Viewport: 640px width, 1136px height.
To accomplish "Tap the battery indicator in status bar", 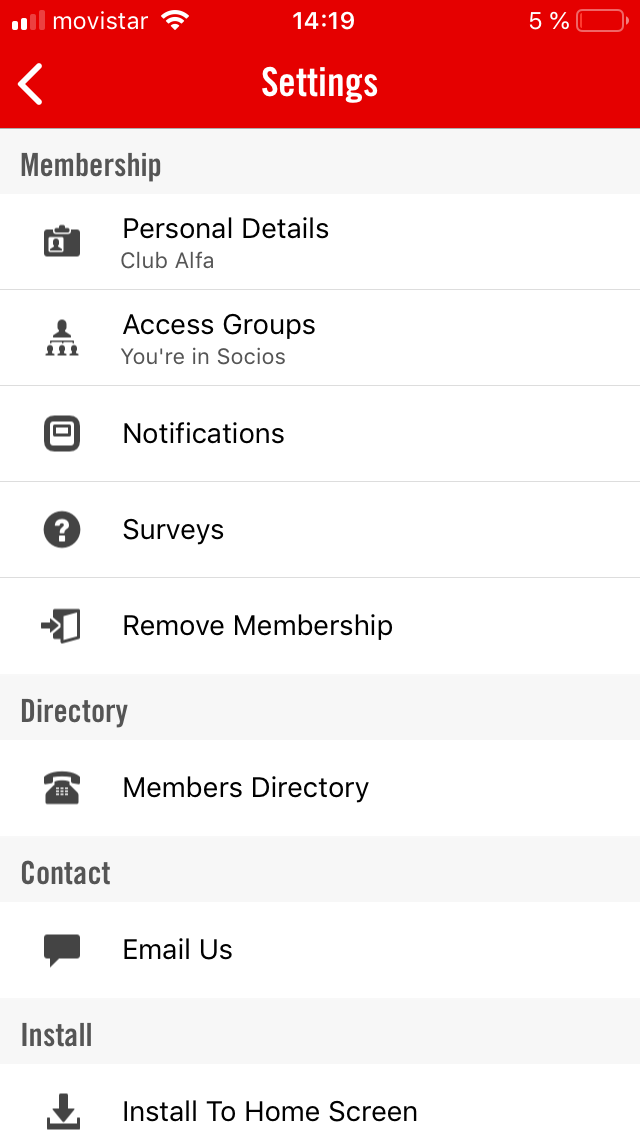I will 601,21.
